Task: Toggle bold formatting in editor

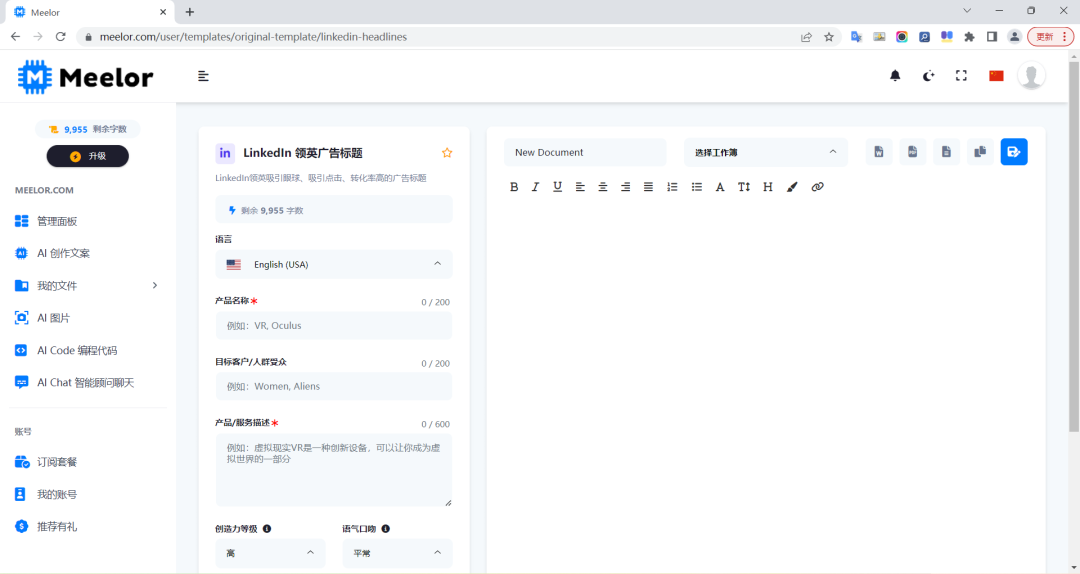Action: click(514, 187)
